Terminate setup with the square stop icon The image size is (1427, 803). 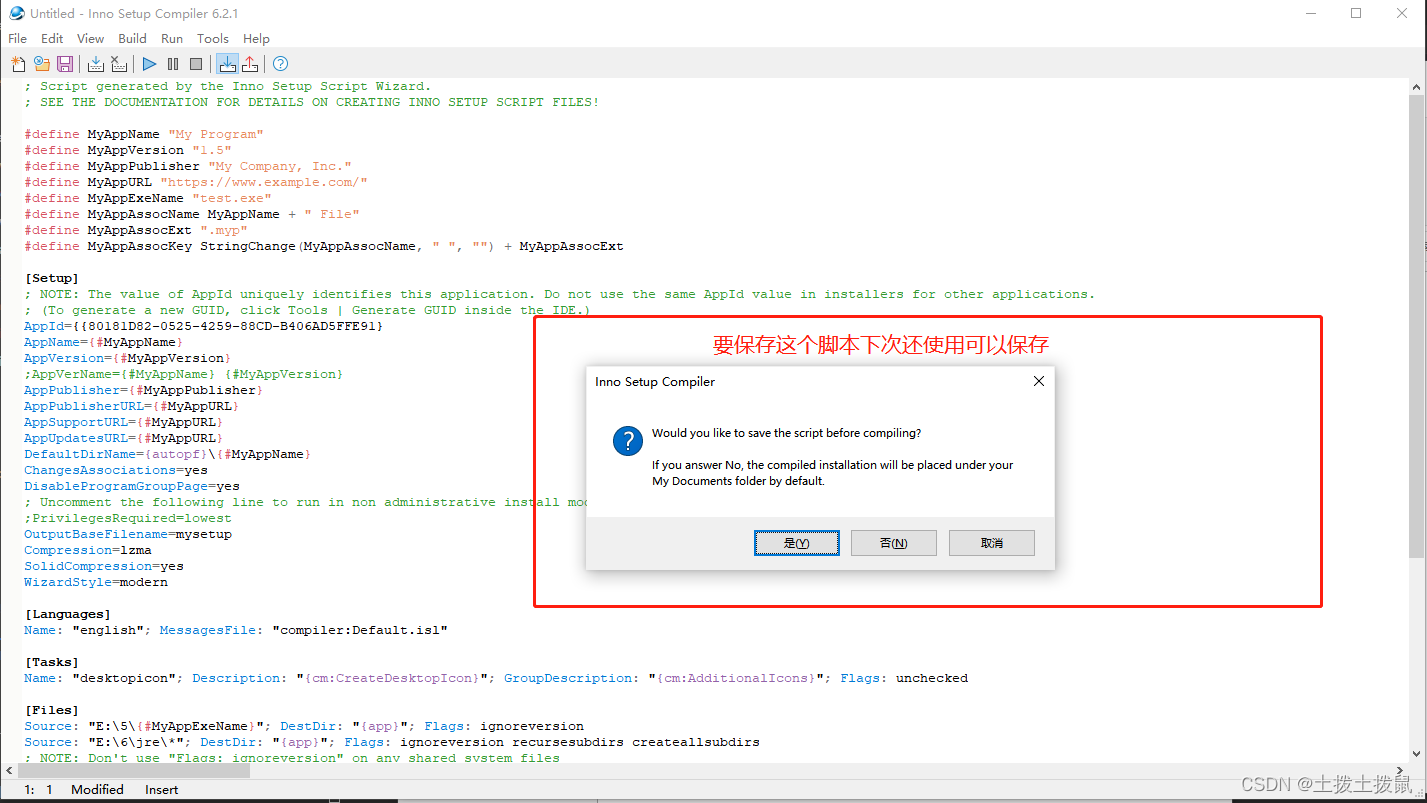[x=196, y=64]
